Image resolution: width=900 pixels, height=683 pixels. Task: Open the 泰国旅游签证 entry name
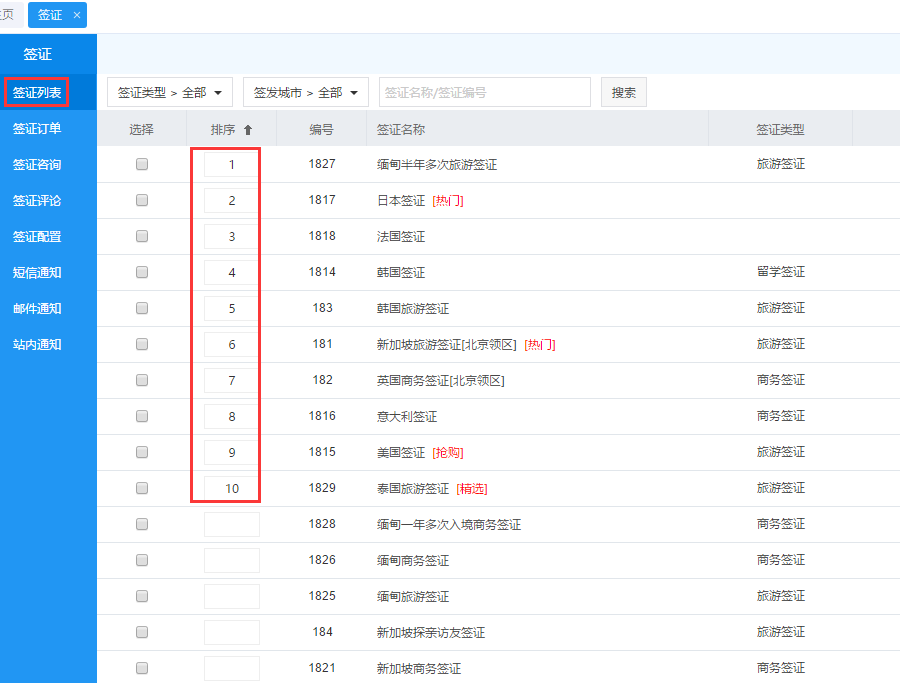coord(412,489)
